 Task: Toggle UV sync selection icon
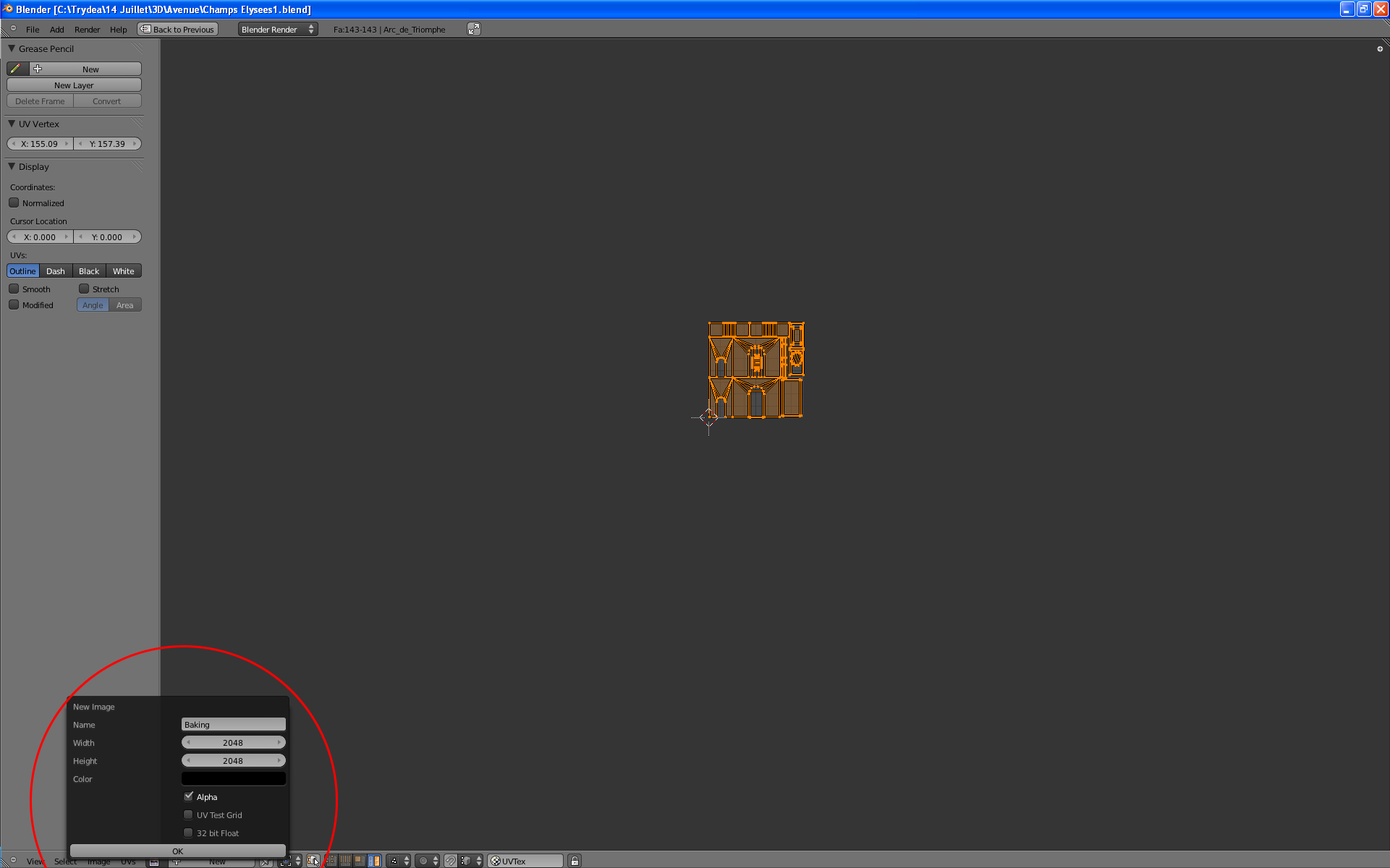coord(313,861)
